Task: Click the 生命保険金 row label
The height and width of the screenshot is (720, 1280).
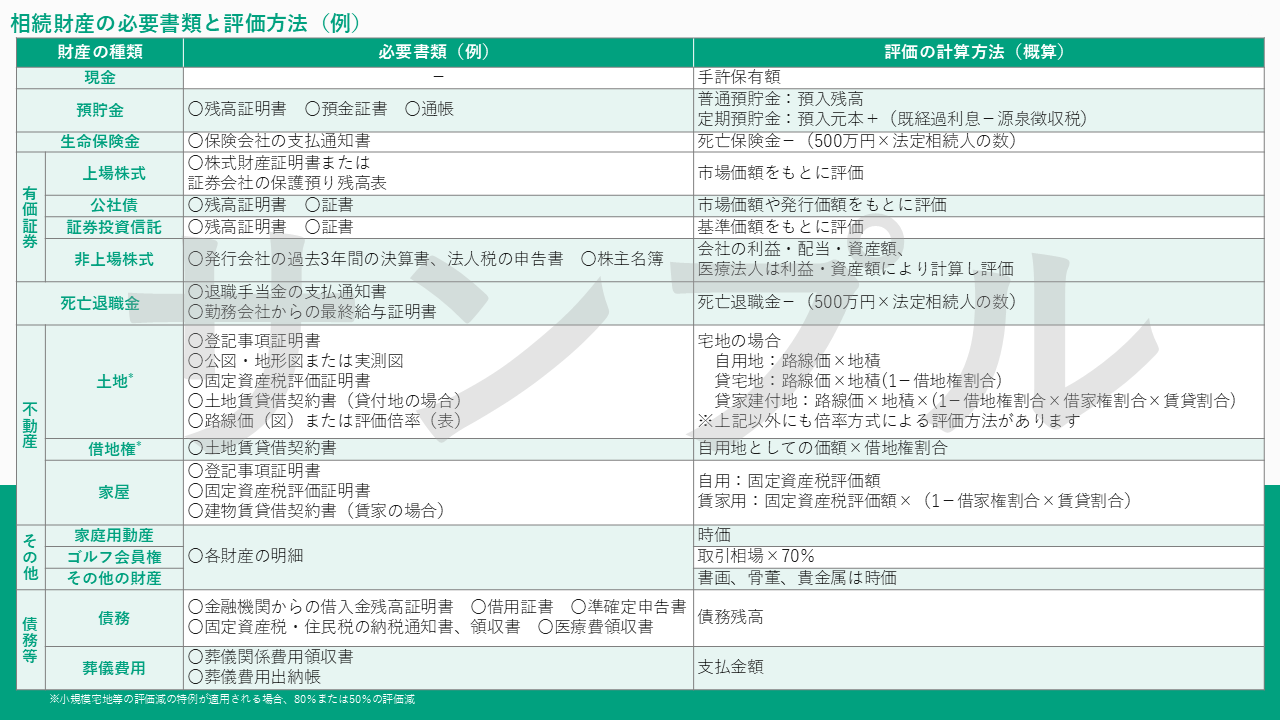Action: (100, 142)
